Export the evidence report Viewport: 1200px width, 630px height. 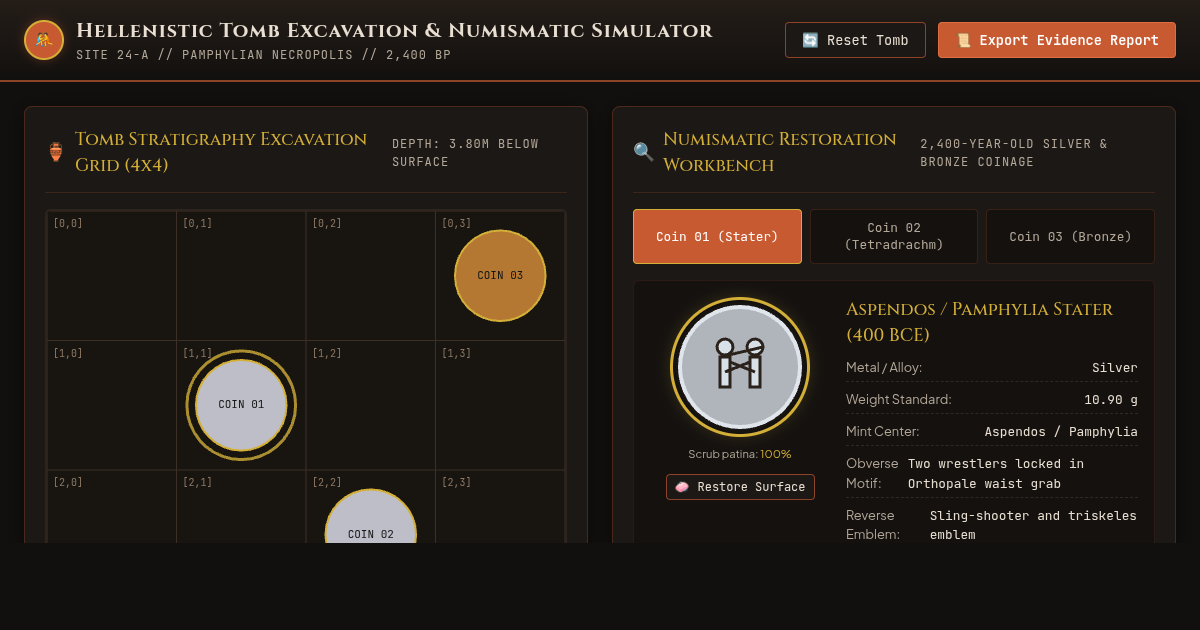(x=1057, y=40)
